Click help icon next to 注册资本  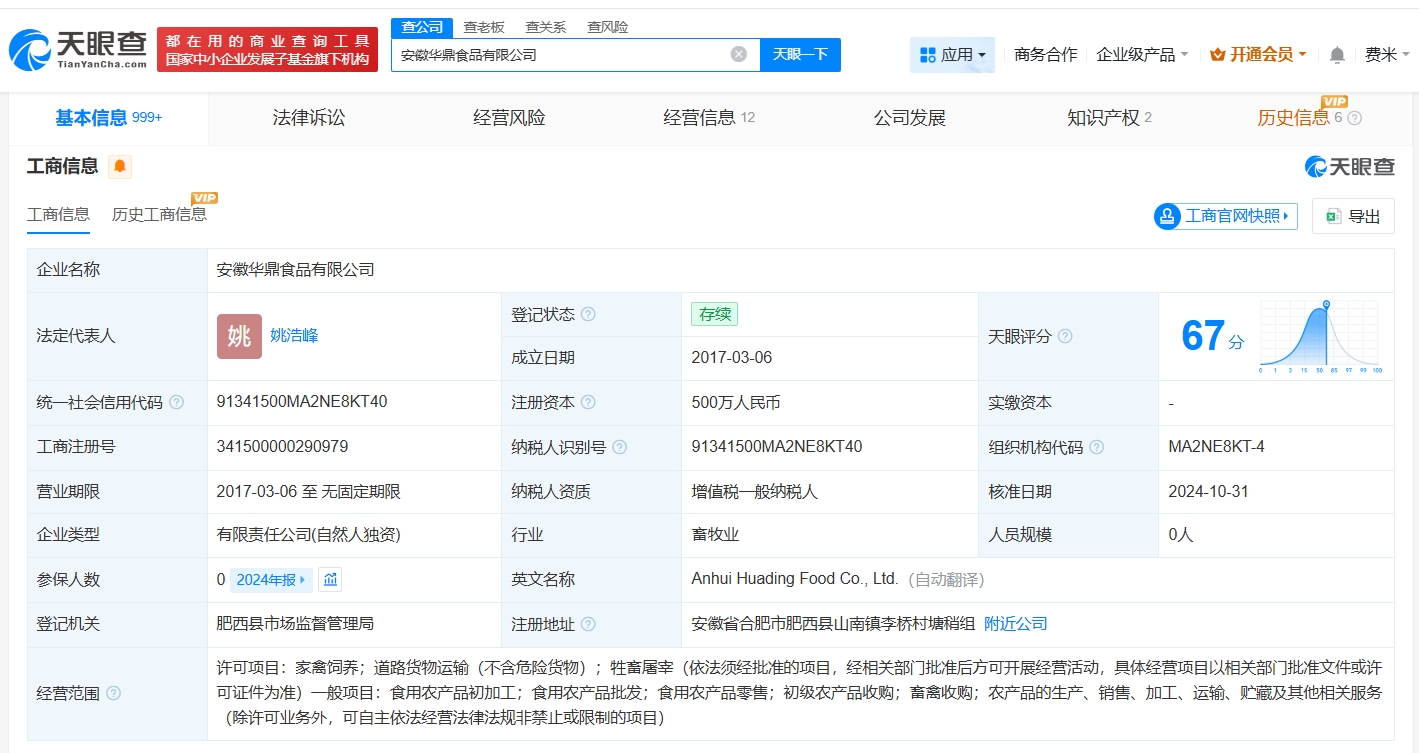pos(589,403)
